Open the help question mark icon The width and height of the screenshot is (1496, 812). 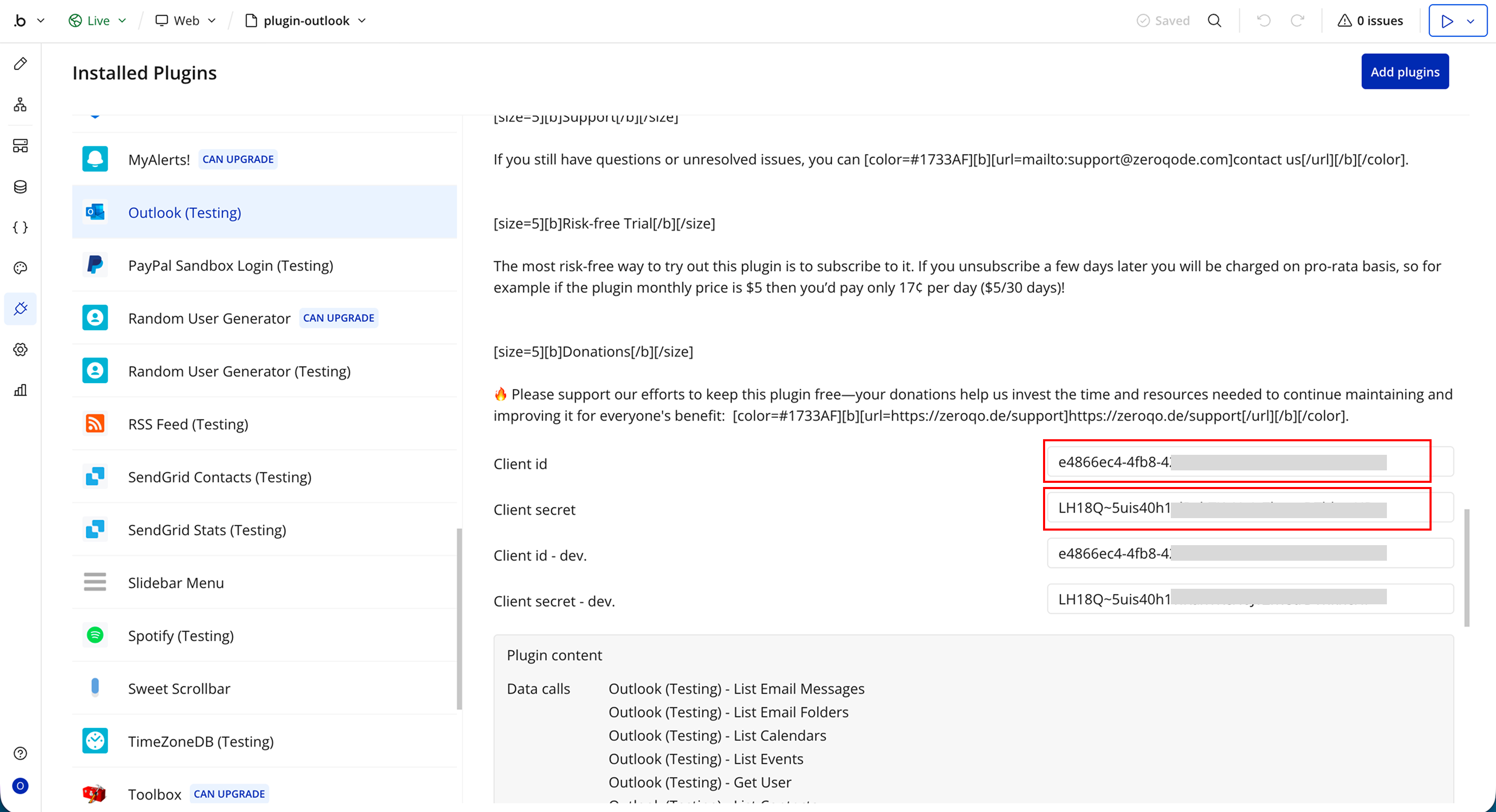tap(20, 753)
